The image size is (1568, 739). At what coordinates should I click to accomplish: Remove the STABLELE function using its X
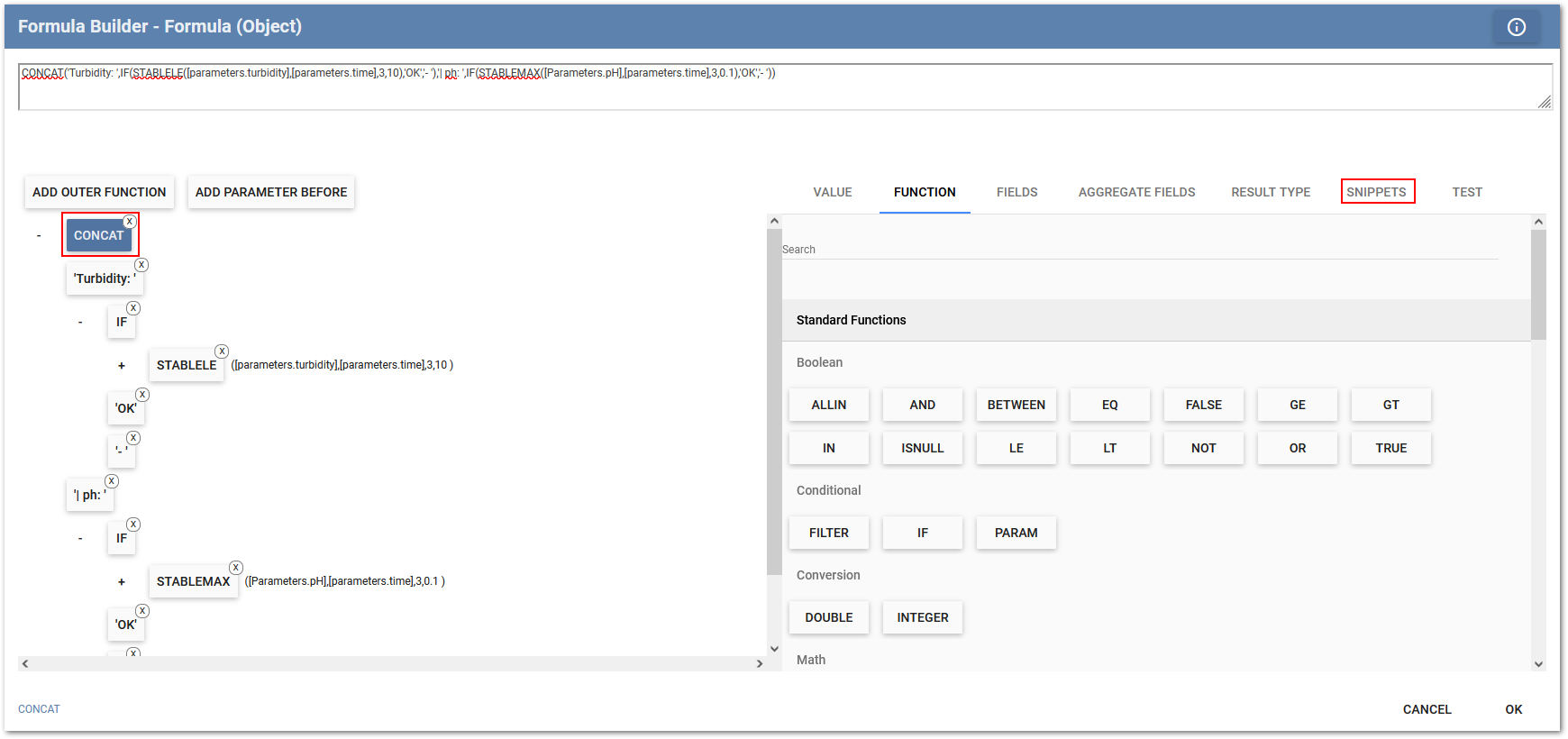click(222, 351)
